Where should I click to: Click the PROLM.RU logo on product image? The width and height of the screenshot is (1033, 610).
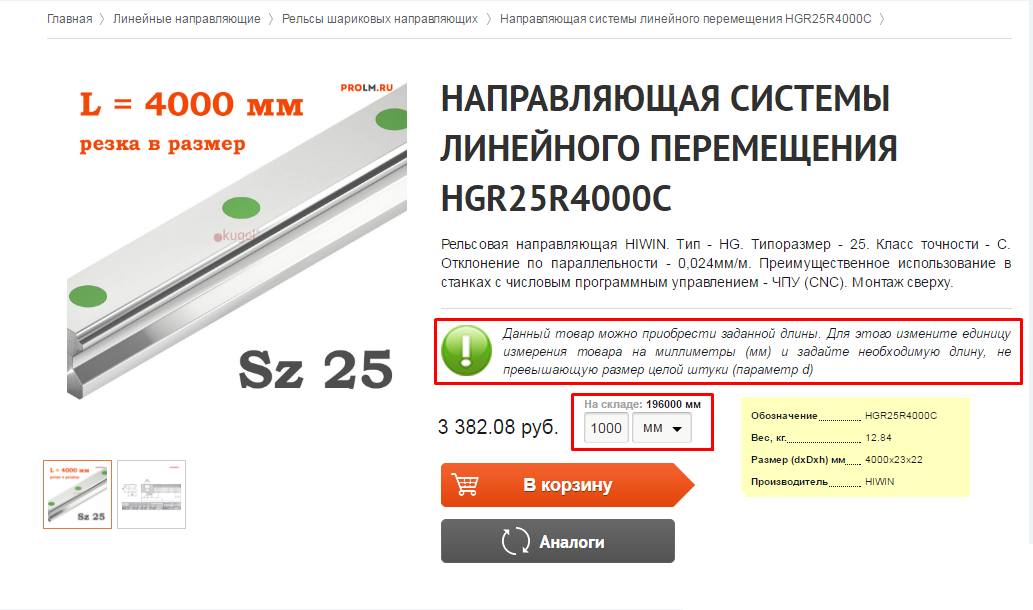pyautogui.click(x=366, y=88)
